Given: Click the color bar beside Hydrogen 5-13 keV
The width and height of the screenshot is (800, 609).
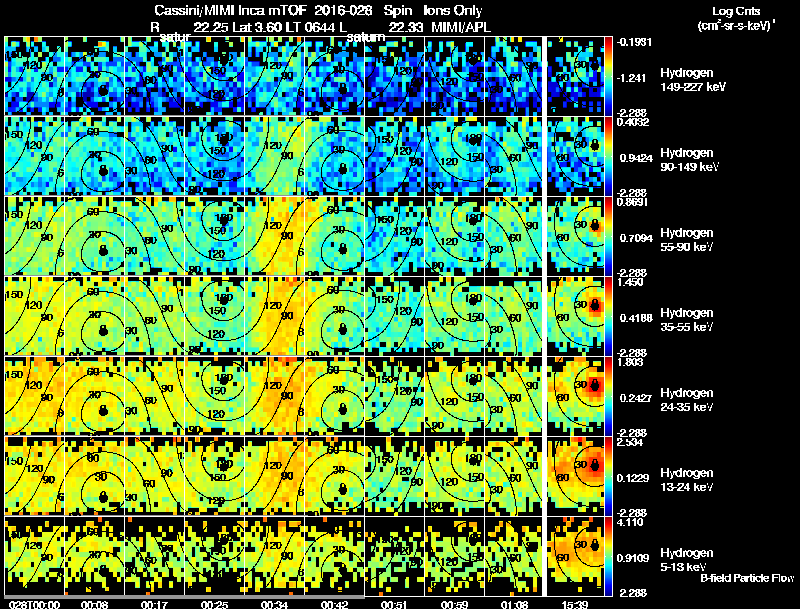Looking at the screenshot, I should coord(608,556).
